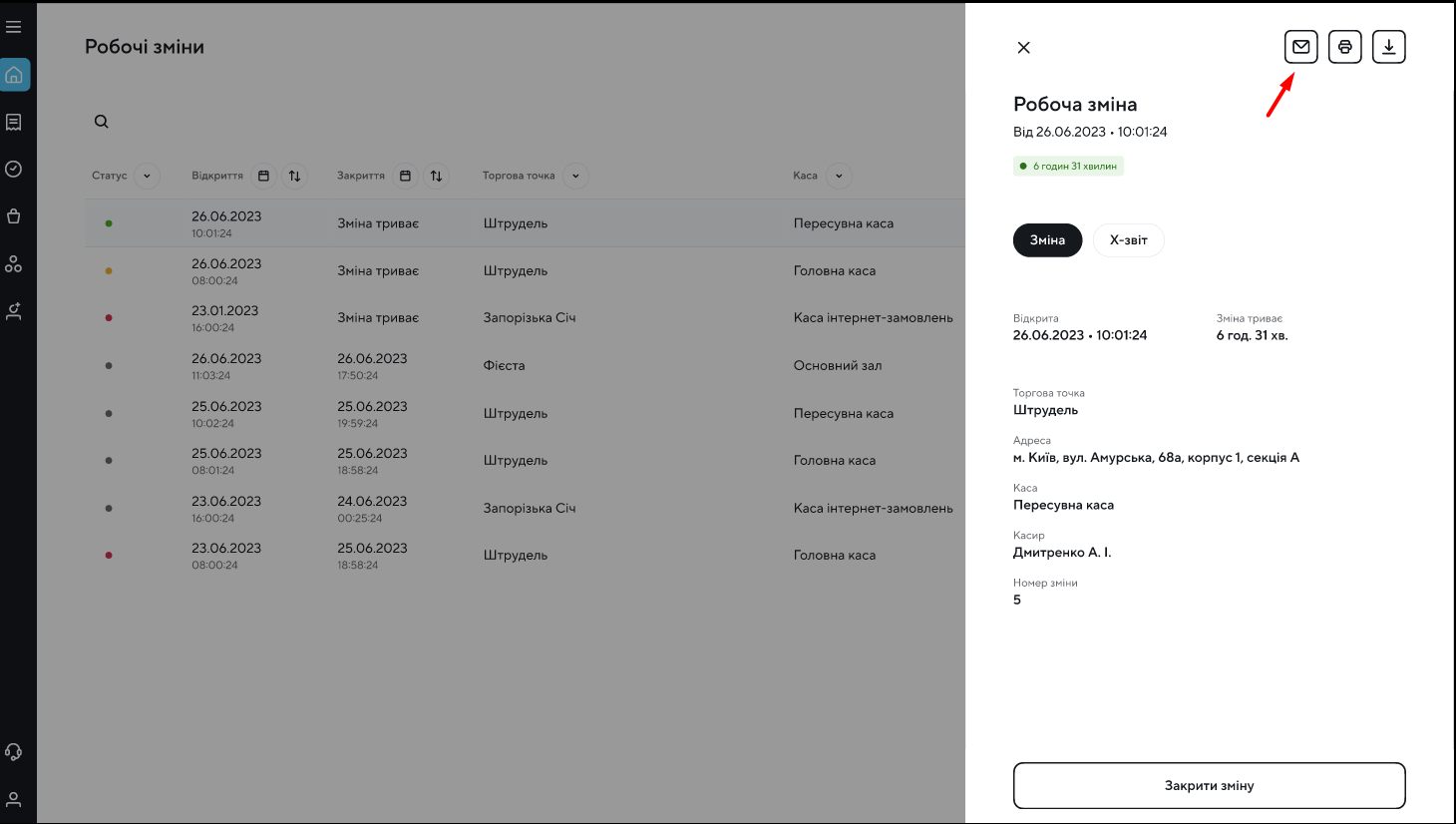The image size is (1456, 824).
Task: Close the Робоча зміна side panel
Action: [1023, 48]
